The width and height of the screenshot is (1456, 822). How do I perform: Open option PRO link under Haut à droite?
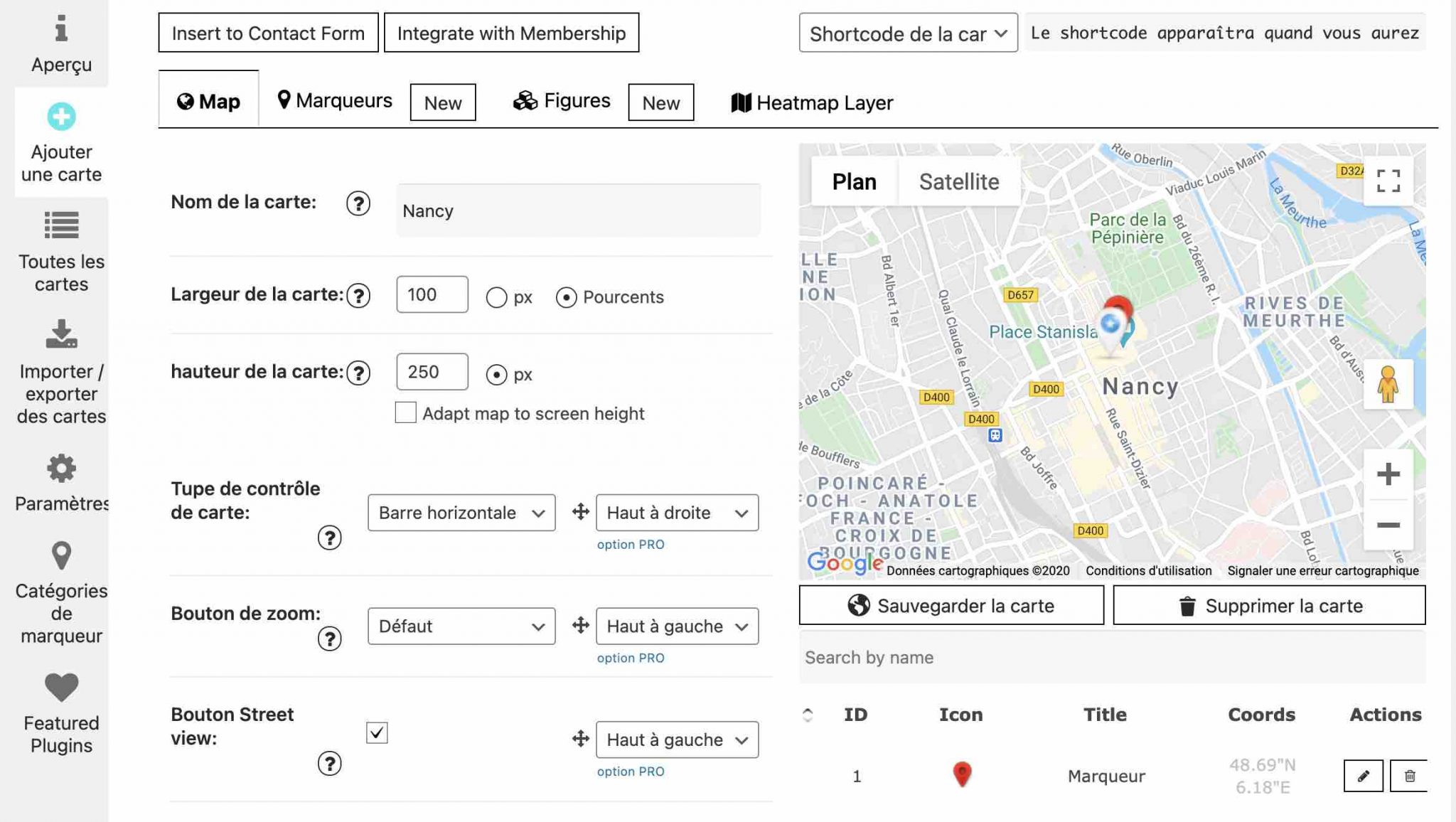[631, 545]
